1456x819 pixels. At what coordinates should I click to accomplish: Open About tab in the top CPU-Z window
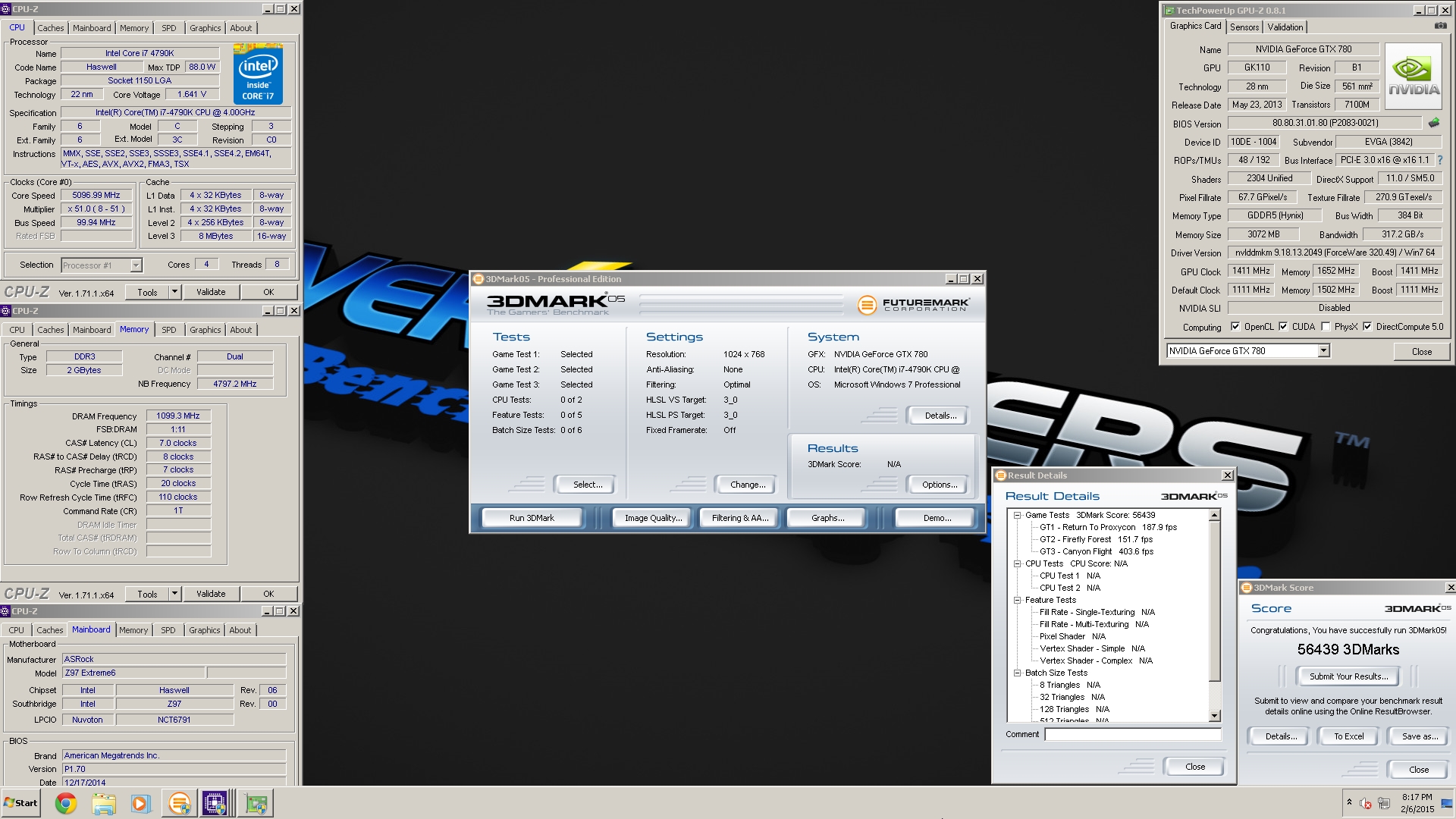tap(241, 28)
